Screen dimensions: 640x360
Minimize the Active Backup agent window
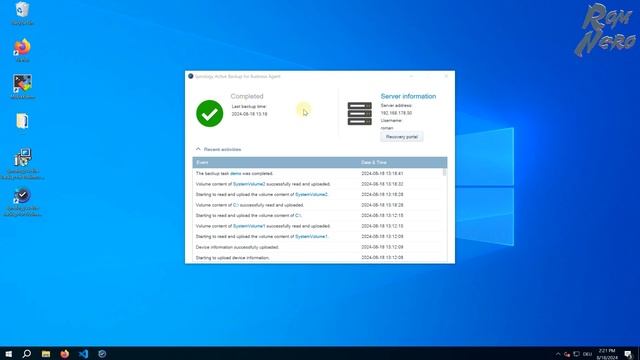coord(411,76)
